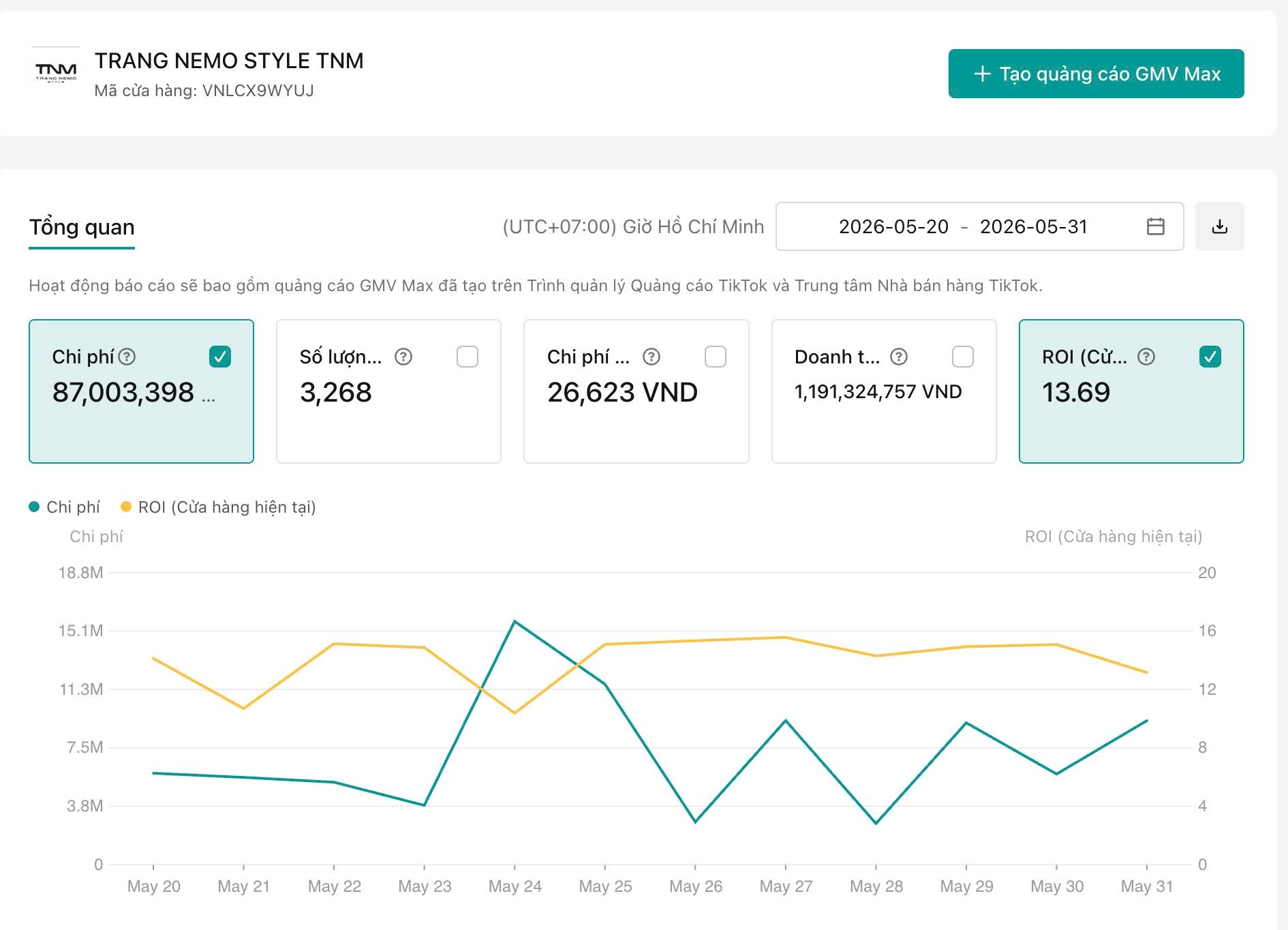
Task: Click the download report icon
Action: pos(1219,226)
